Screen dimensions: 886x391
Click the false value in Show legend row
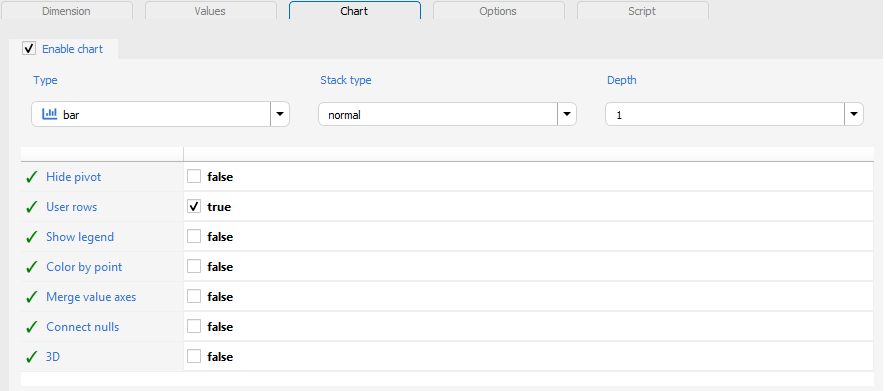click(x=220, y=237)
